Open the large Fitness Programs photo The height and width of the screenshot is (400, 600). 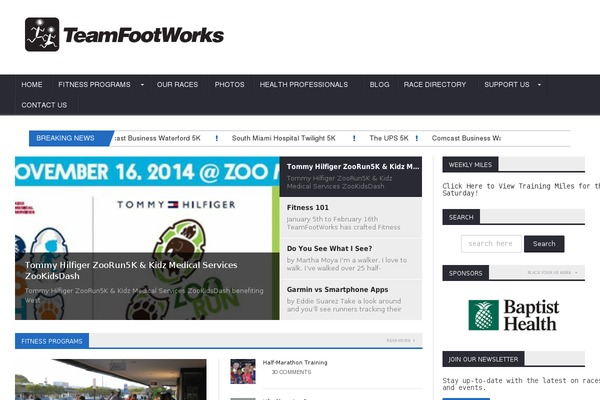click(111, 379)
